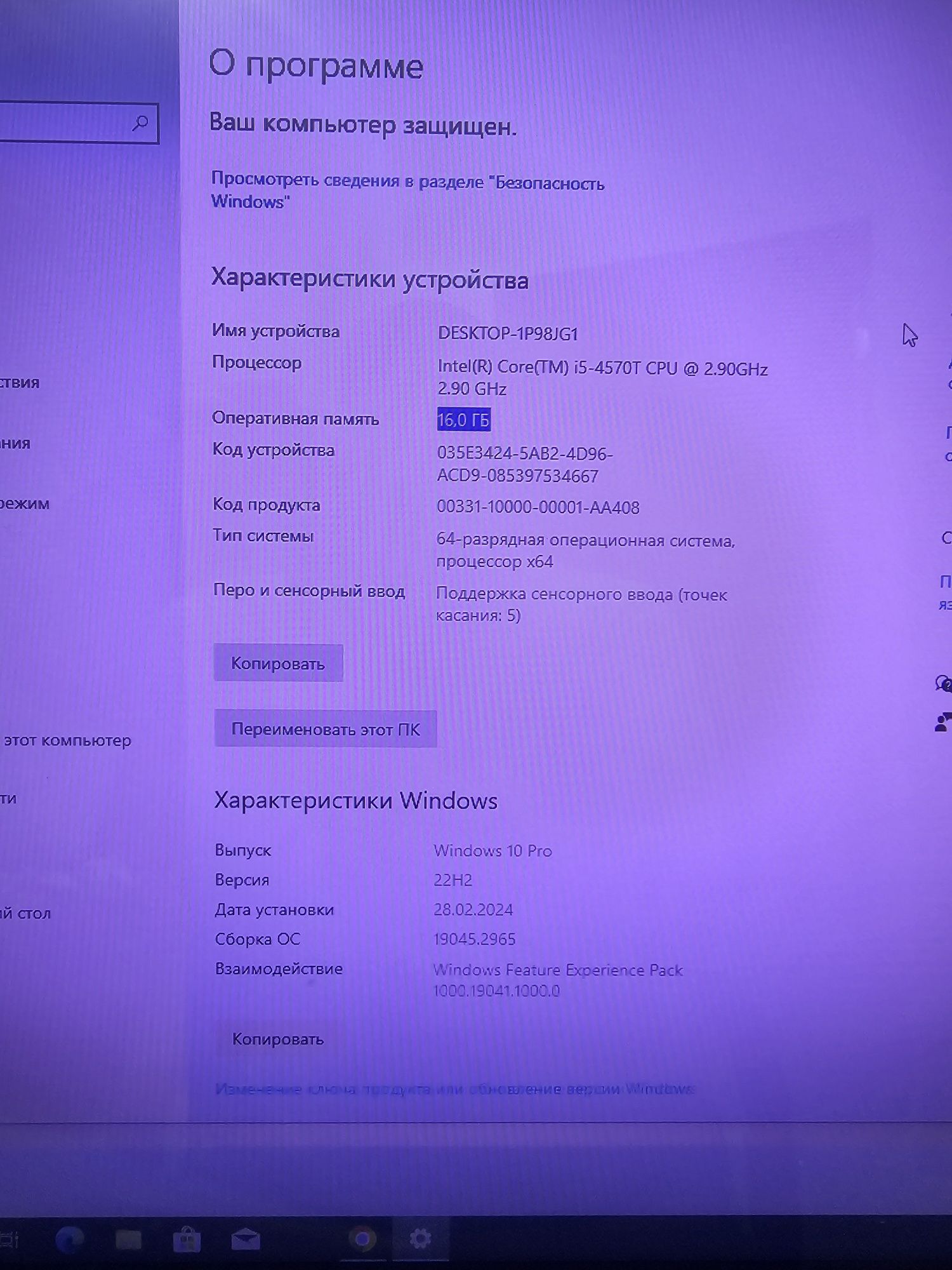Click the "Тип системы" label
This screenshot has height=1270, width=952.
pos(263,536)
